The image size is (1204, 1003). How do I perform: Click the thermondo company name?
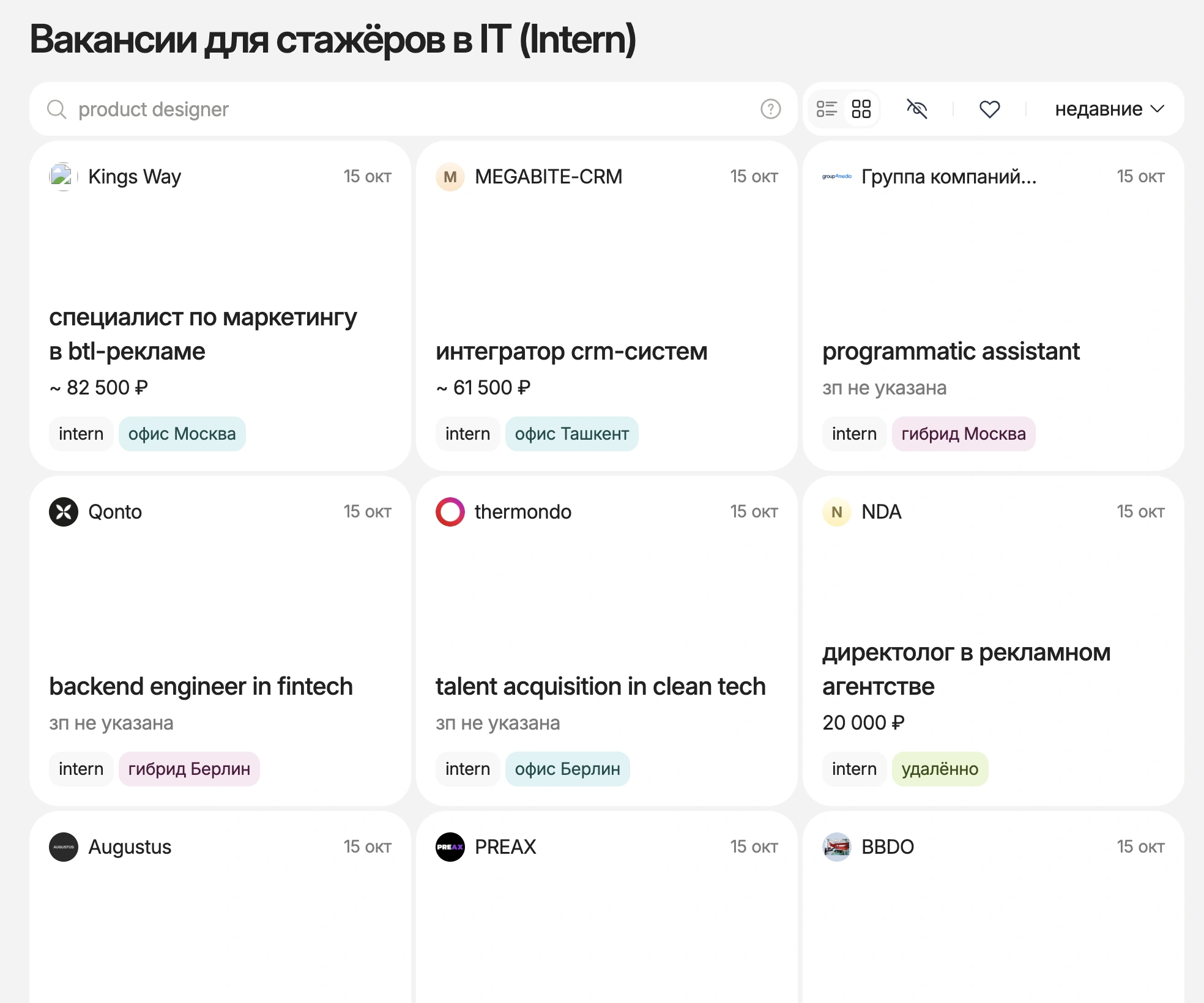pyautogui.click(x=523, y=512)
